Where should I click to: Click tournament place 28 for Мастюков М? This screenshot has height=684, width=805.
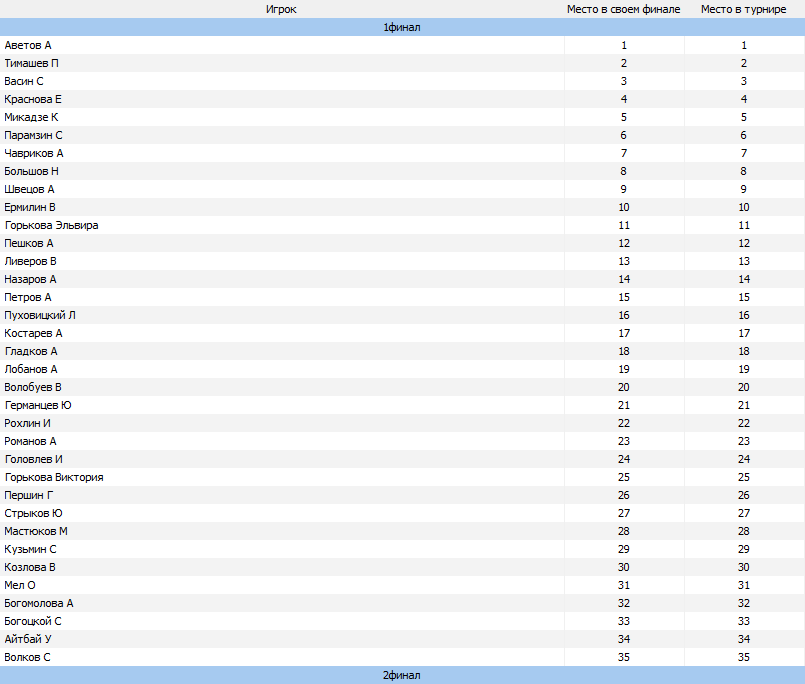[744, 530]
